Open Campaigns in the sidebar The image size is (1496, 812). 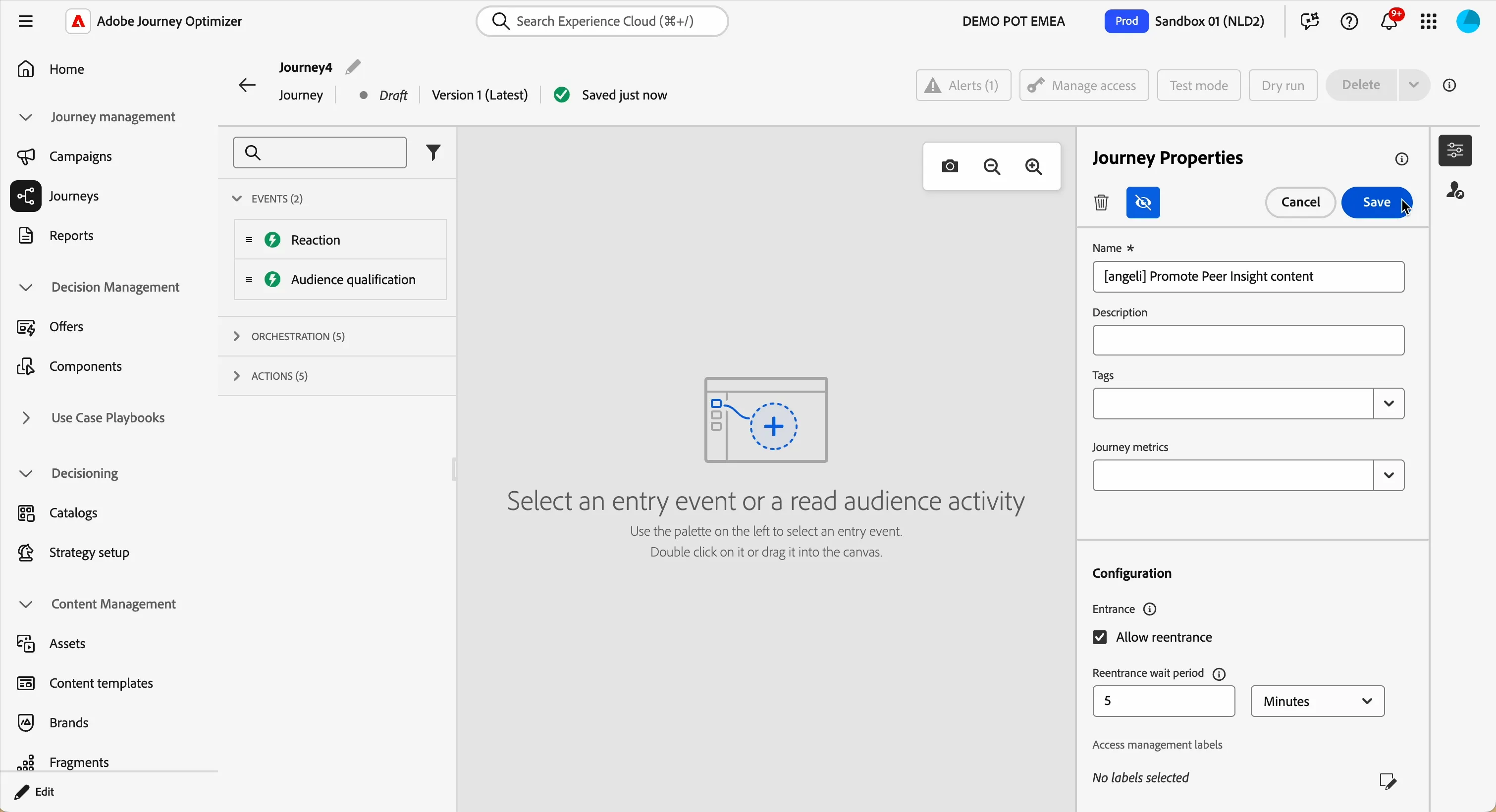tap(81, 157)
